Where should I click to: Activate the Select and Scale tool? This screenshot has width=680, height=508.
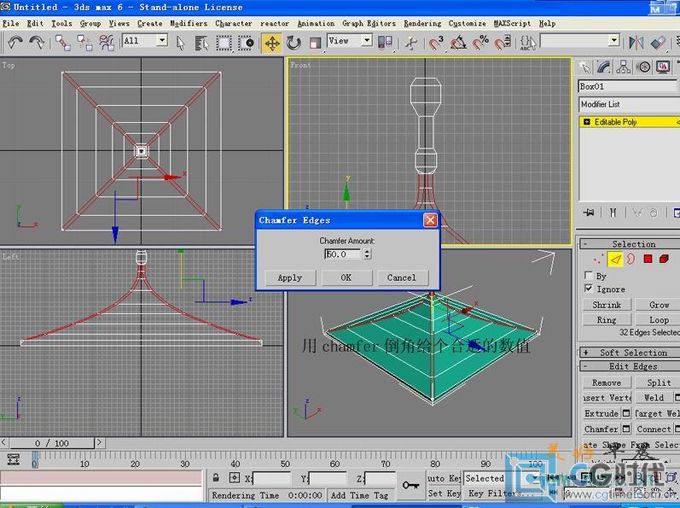(x=315, y=43)
